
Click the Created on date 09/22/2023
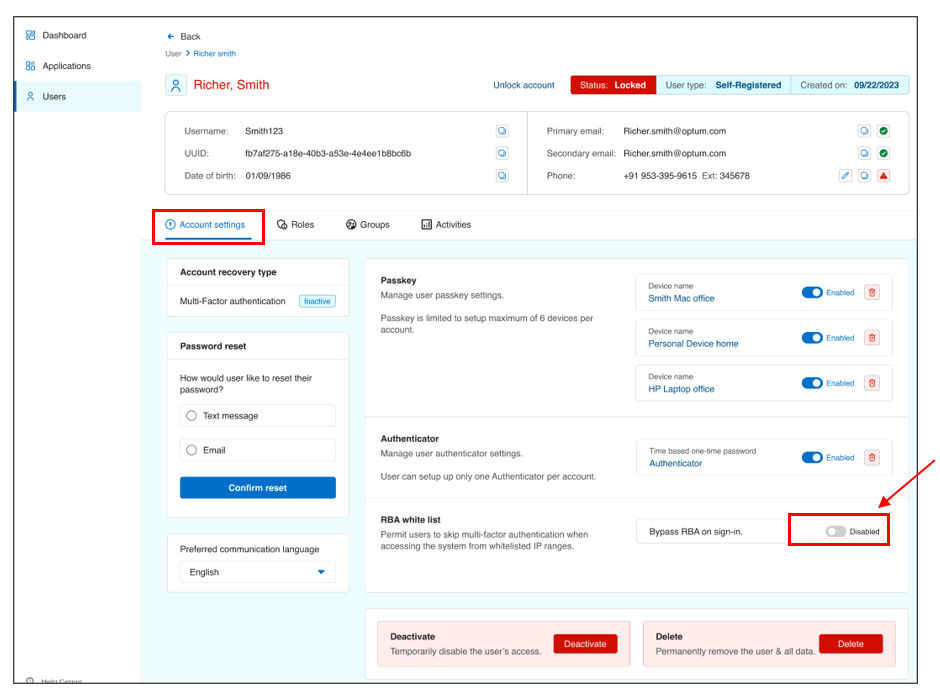(x=876, y=85)
